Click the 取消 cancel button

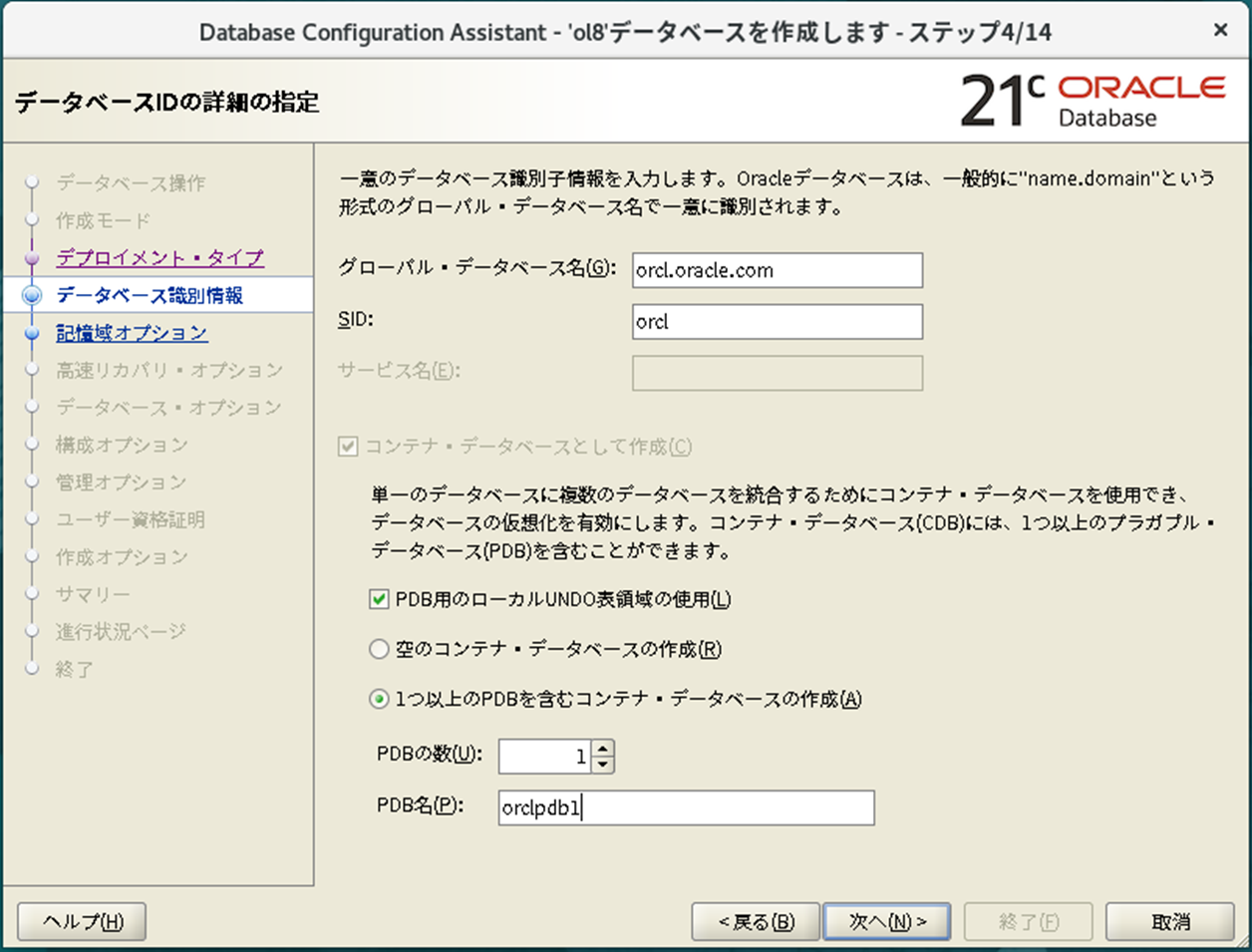1170,922
